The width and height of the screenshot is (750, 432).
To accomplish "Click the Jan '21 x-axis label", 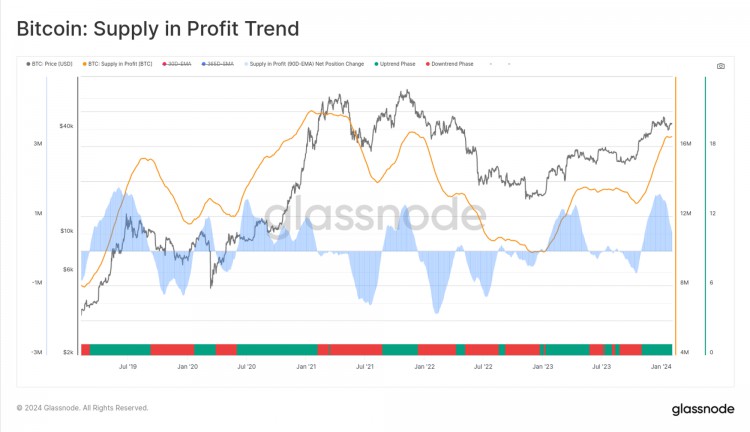I will click(306, 366).
